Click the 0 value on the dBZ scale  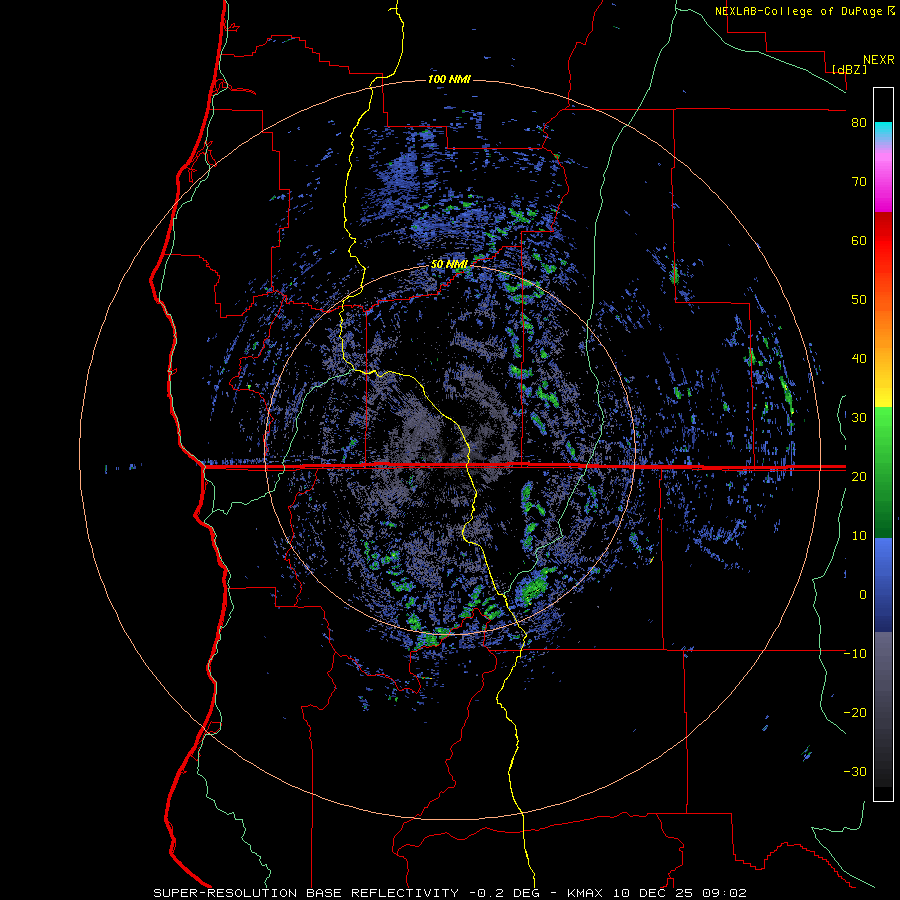click(863, 595)
